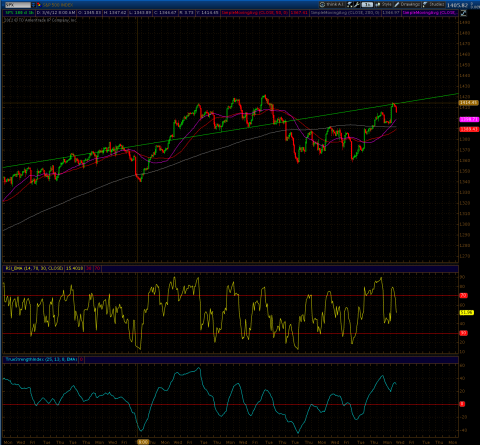Open chart settings wrench icon
Screen dimensions: 480x445
click(x=357, y=5)
